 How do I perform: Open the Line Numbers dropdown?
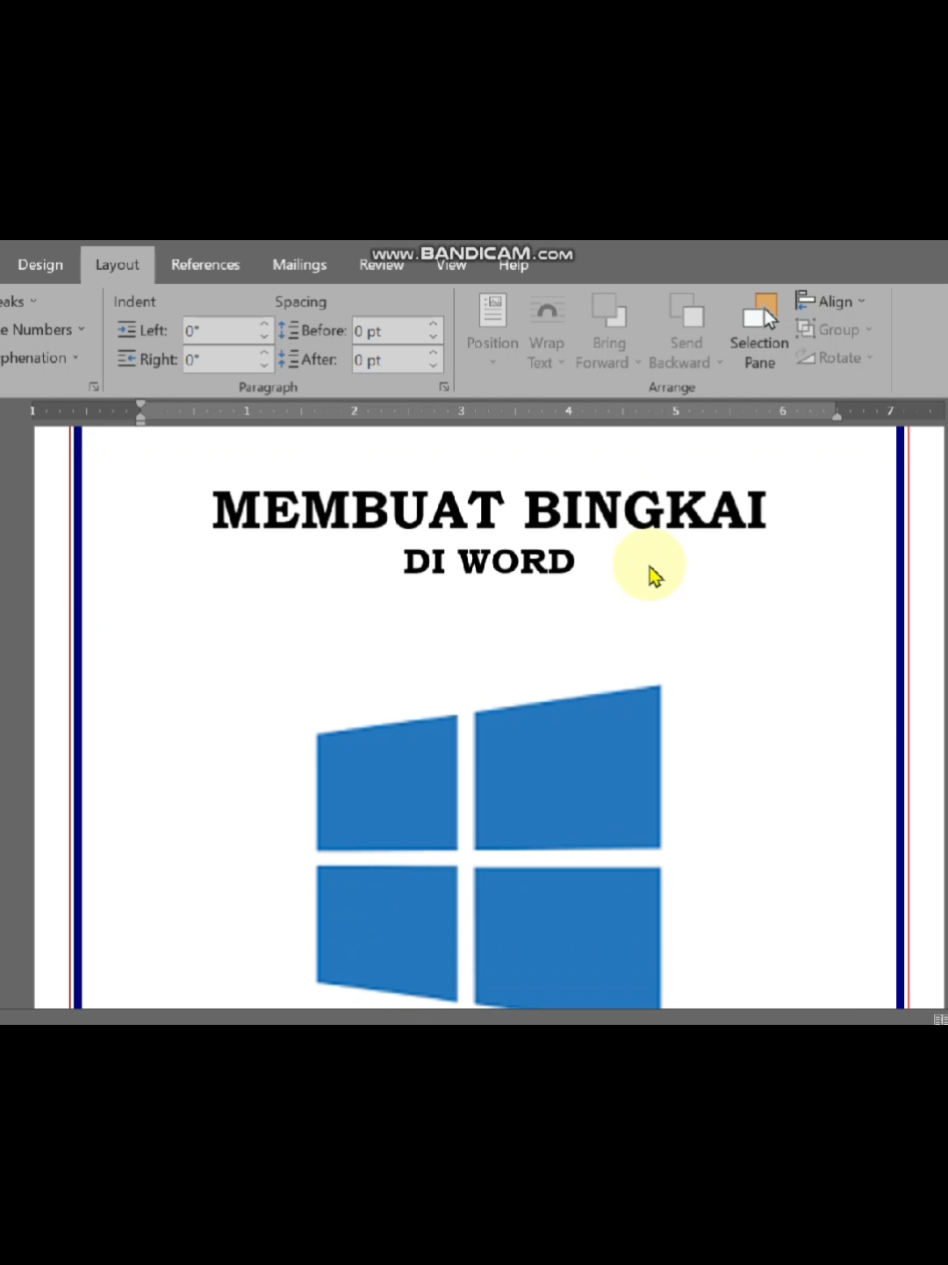pos(40,329)
